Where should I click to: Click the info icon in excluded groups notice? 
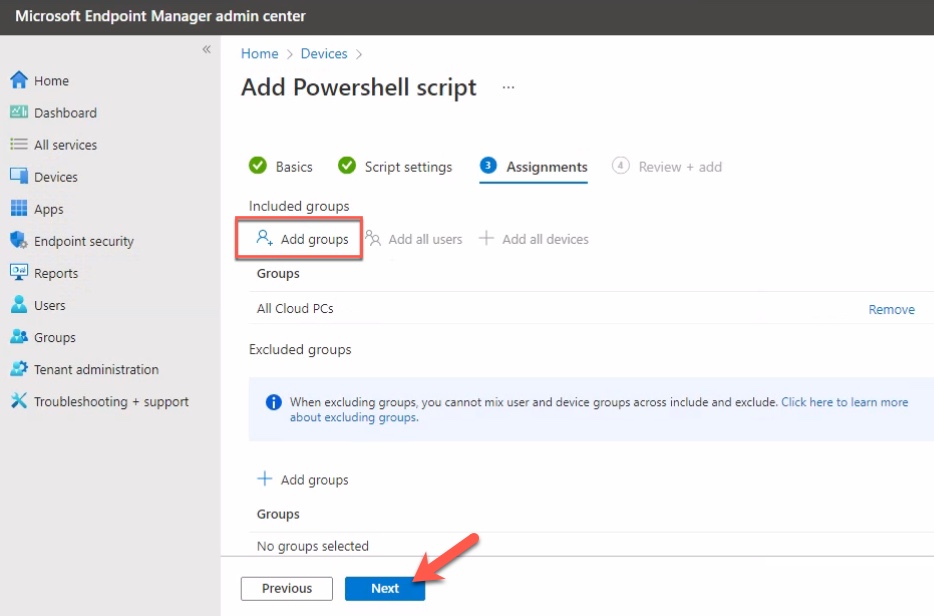tap(273, 402)
